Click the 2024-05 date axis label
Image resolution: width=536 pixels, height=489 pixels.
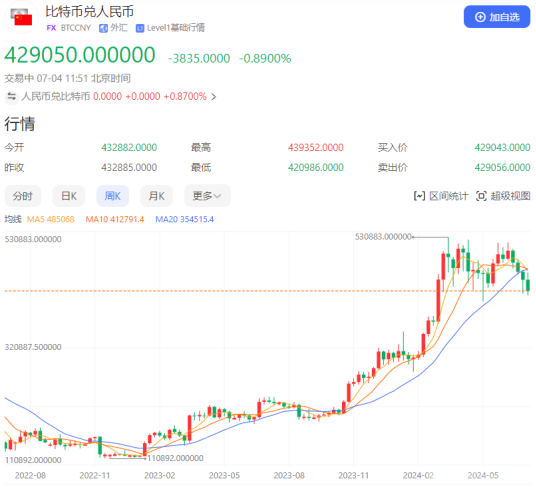483,476
